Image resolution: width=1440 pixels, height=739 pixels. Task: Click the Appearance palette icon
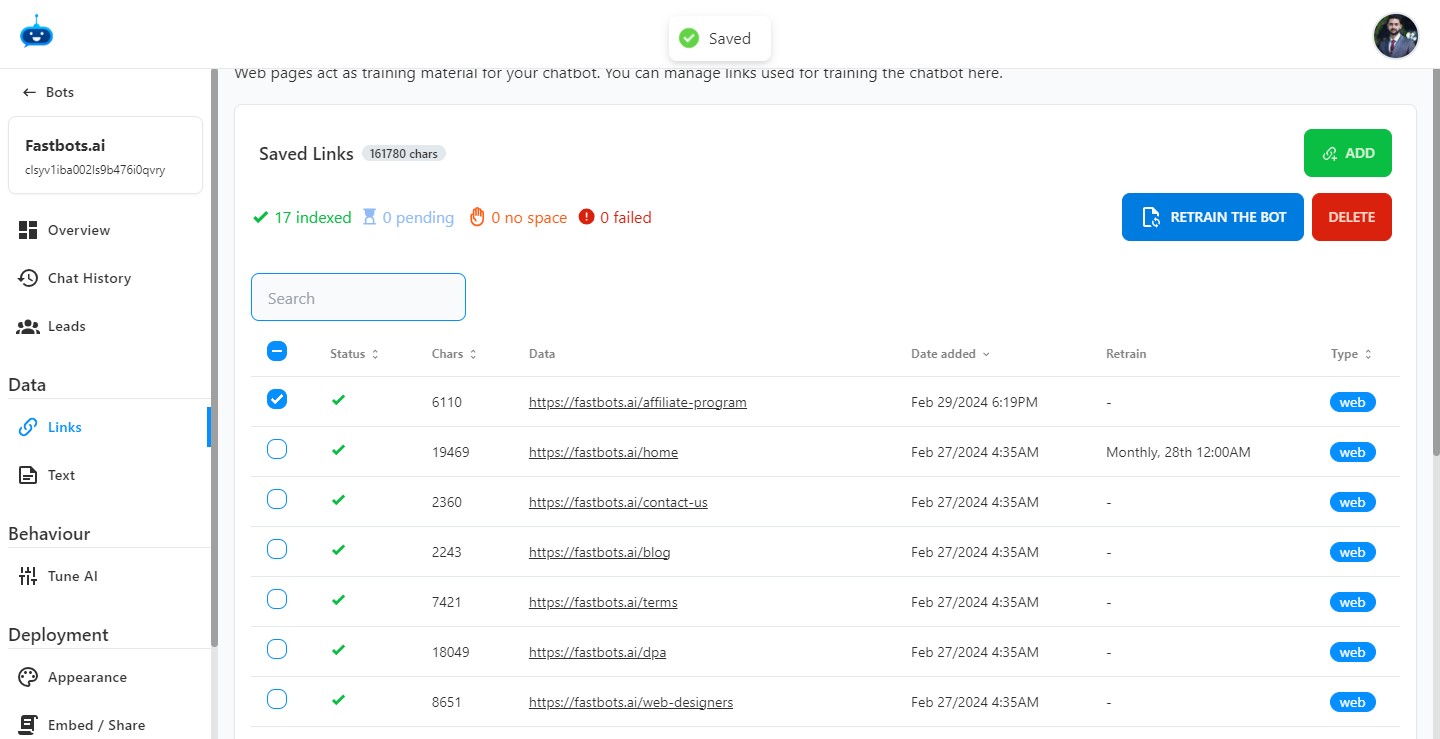tap(28, 677)
